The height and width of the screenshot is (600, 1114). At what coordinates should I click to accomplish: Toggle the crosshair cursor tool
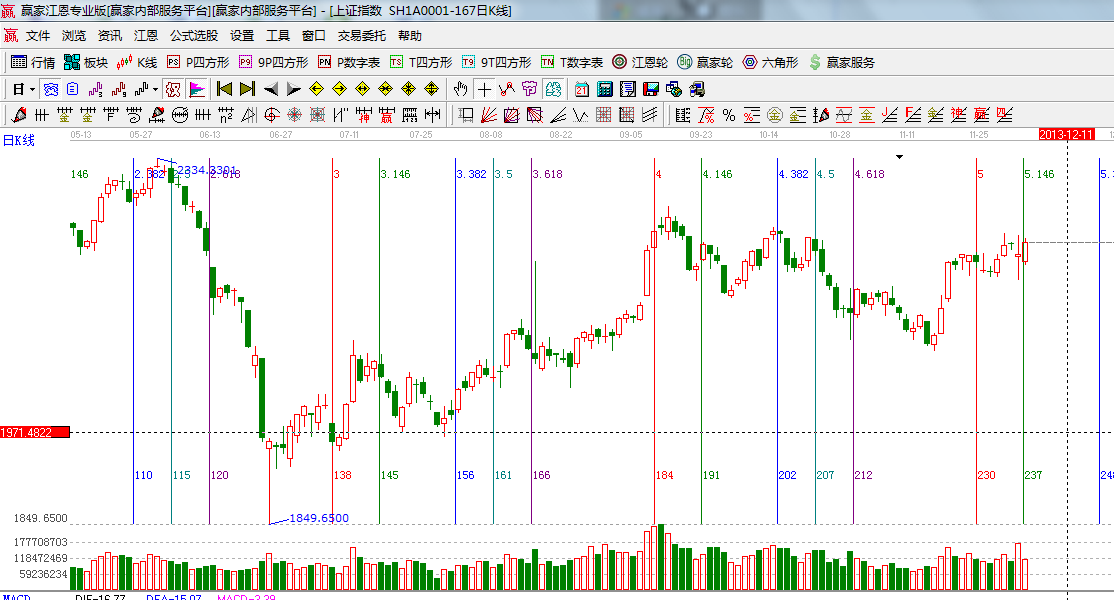click(x=484, y=89)
